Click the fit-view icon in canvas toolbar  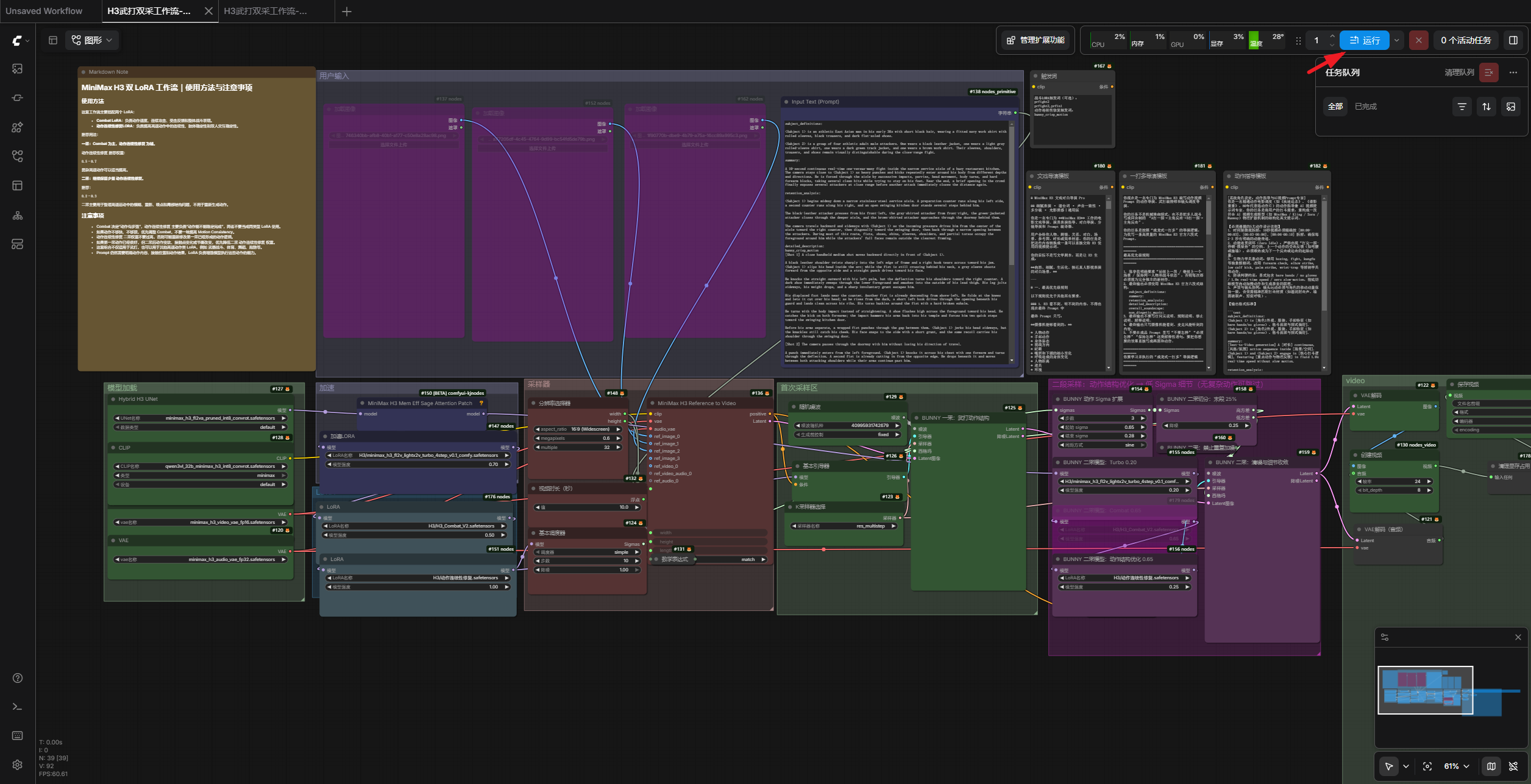pos(1427,766)
